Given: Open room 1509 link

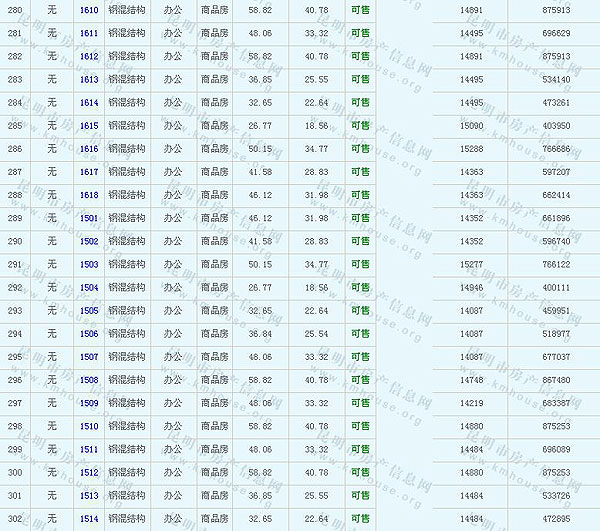Looking at the screenshot, I should (x=89, y=403).
